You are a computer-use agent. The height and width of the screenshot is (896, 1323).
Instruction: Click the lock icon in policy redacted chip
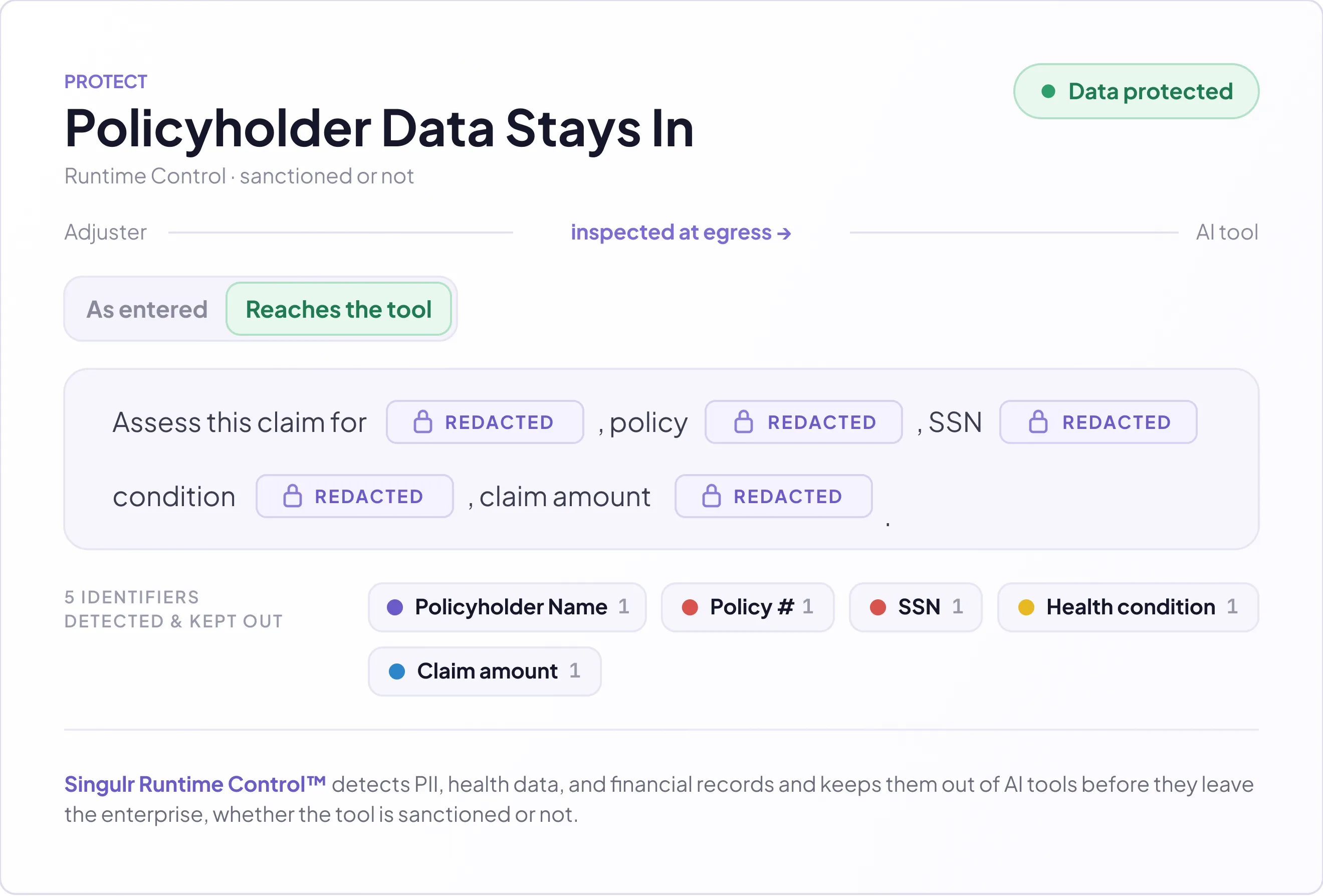[744, 422]
